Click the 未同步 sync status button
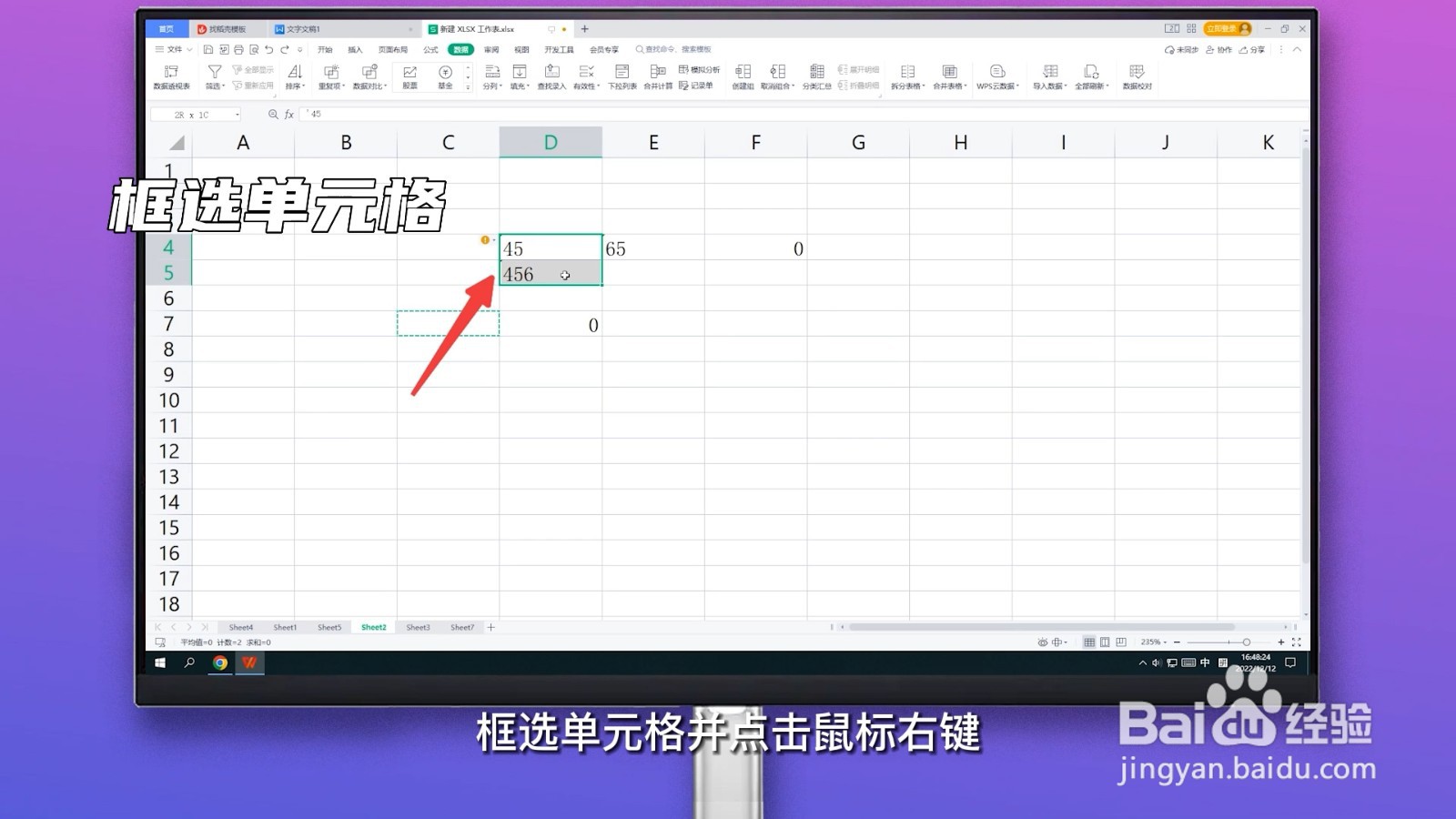Image resolution: width=1456 pixels, height=819 pixels. pos(1182,49)
